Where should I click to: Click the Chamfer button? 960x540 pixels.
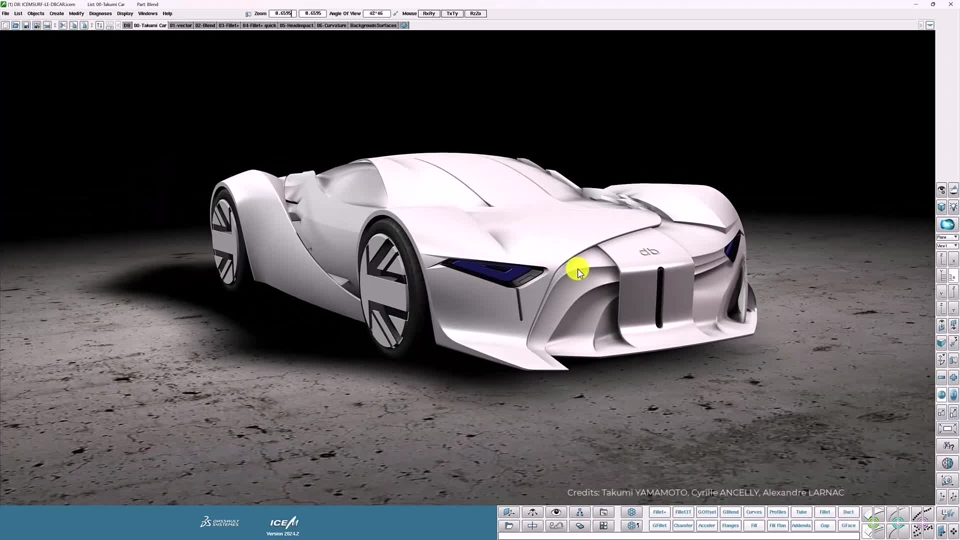click(683, 525)
